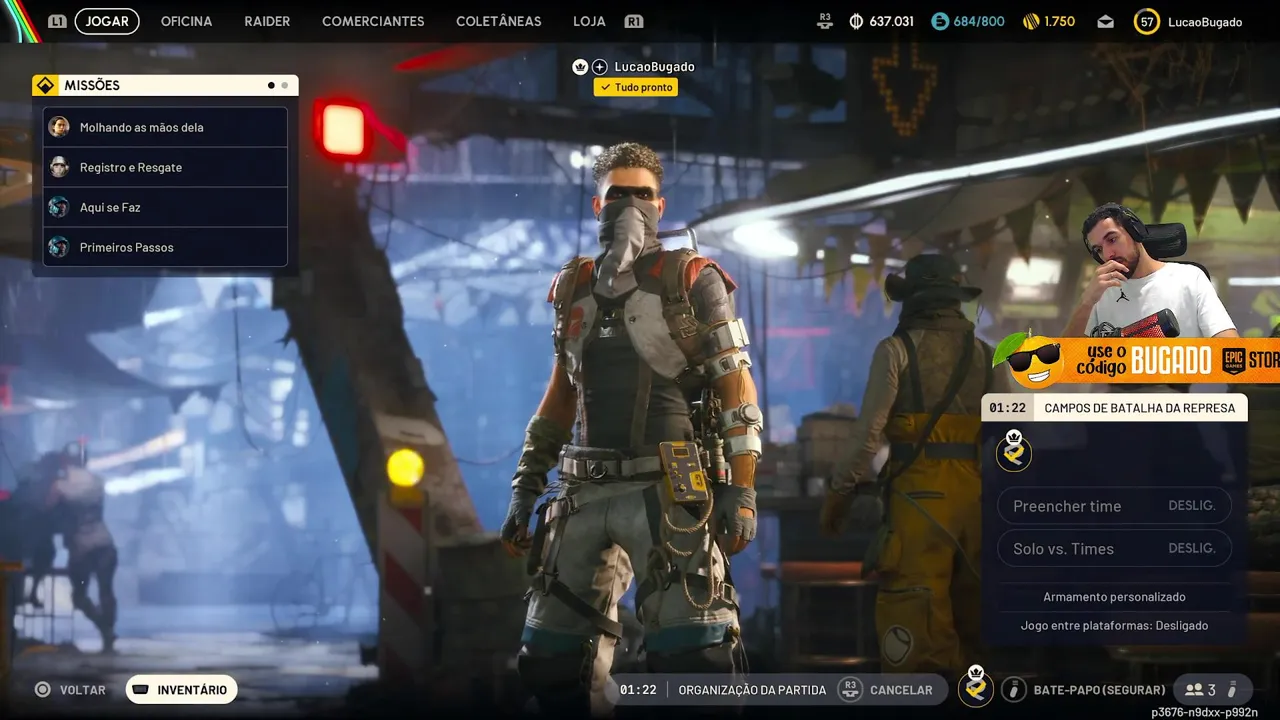The height and width of the screenshot is (720, 1280).
Task: Open the COLETÂNEAS tab
Action: coord(498,21)
